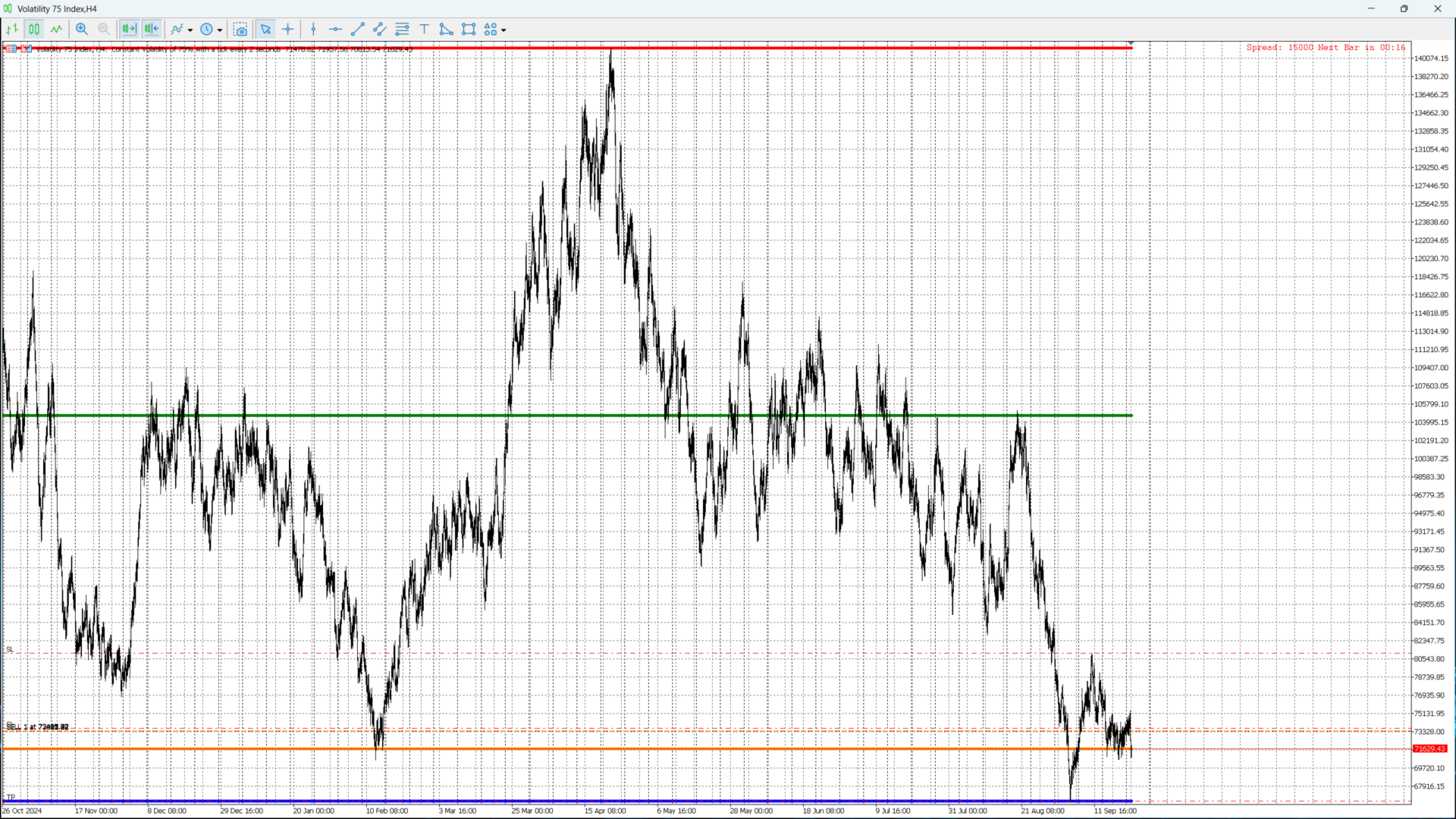Choose the Fibonacci retracement tool

(x=403, y=30)
